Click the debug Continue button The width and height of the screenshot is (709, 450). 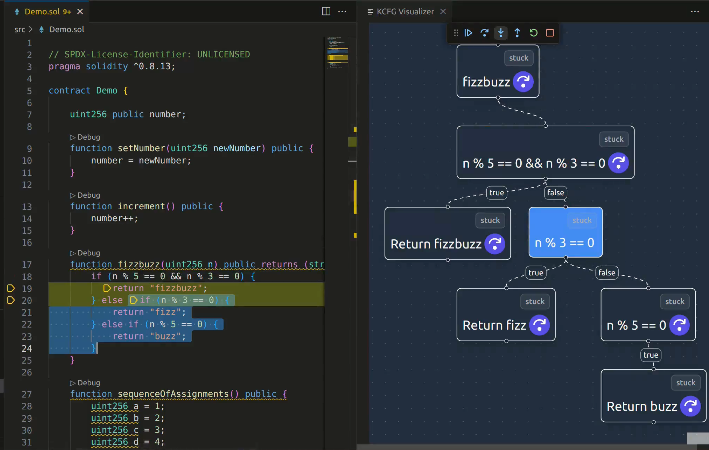pyautogui.click(x=468, y=33)
